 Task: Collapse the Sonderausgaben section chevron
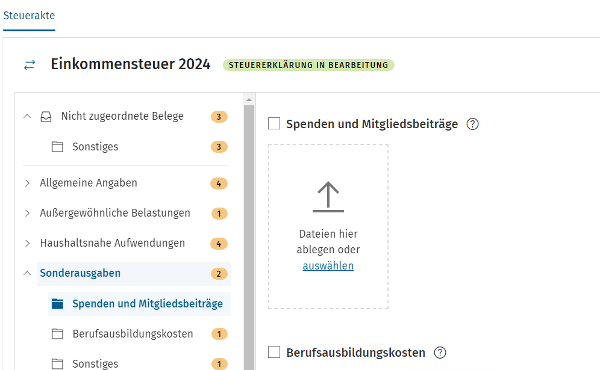(x=27, y=273)
